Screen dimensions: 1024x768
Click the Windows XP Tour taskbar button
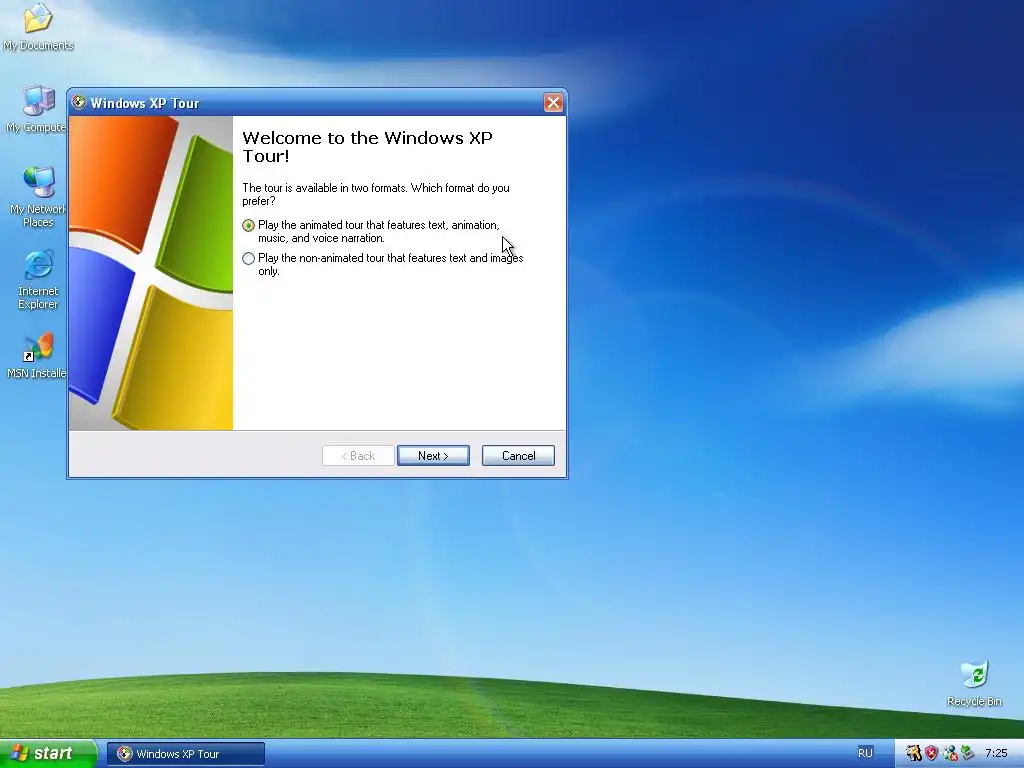(186, 754)
